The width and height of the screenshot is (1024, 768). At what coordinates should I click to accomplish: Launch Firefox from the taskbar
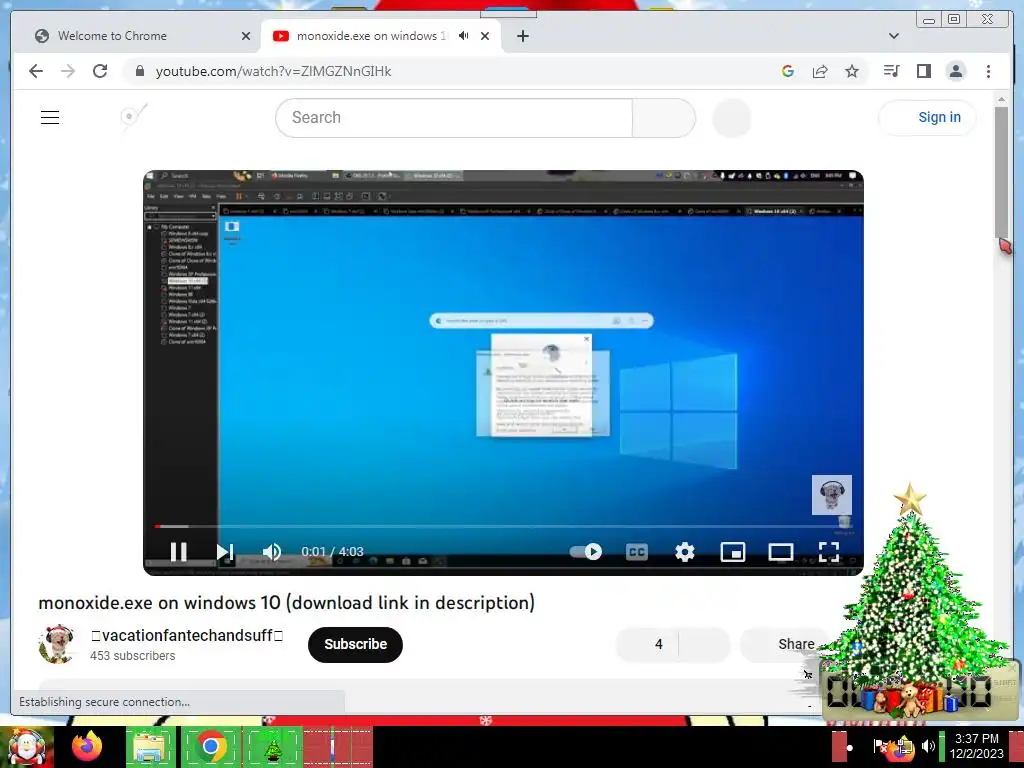88,746
